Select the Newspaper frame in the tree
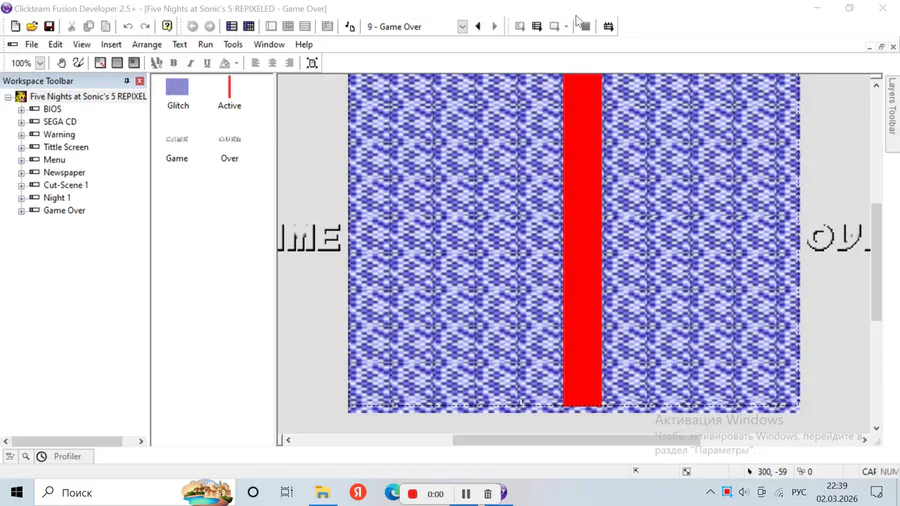 64,173
